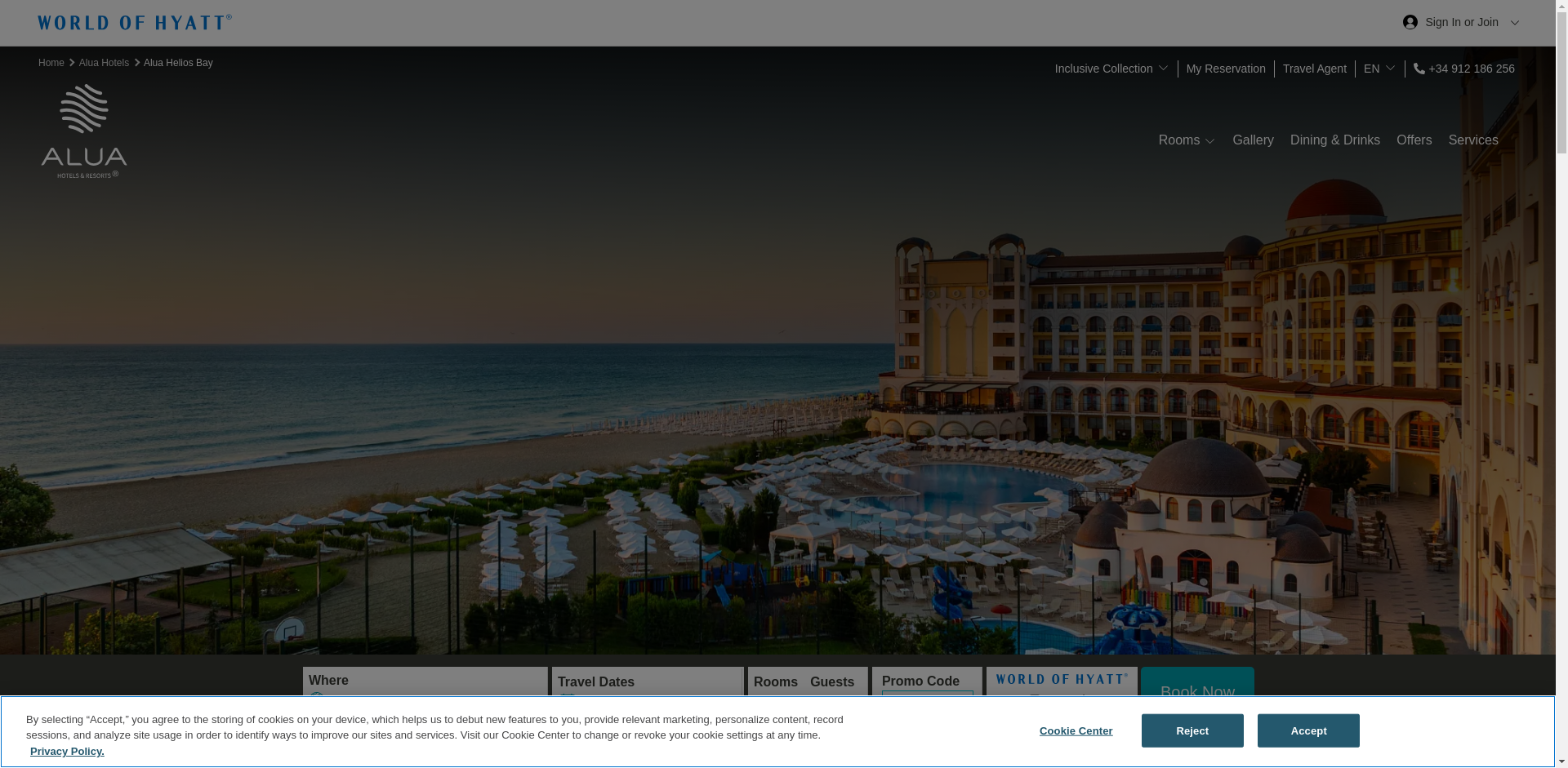Click the phone icon beside the number
This screenshot has height=768, width=1568.
click(1419, 69)
